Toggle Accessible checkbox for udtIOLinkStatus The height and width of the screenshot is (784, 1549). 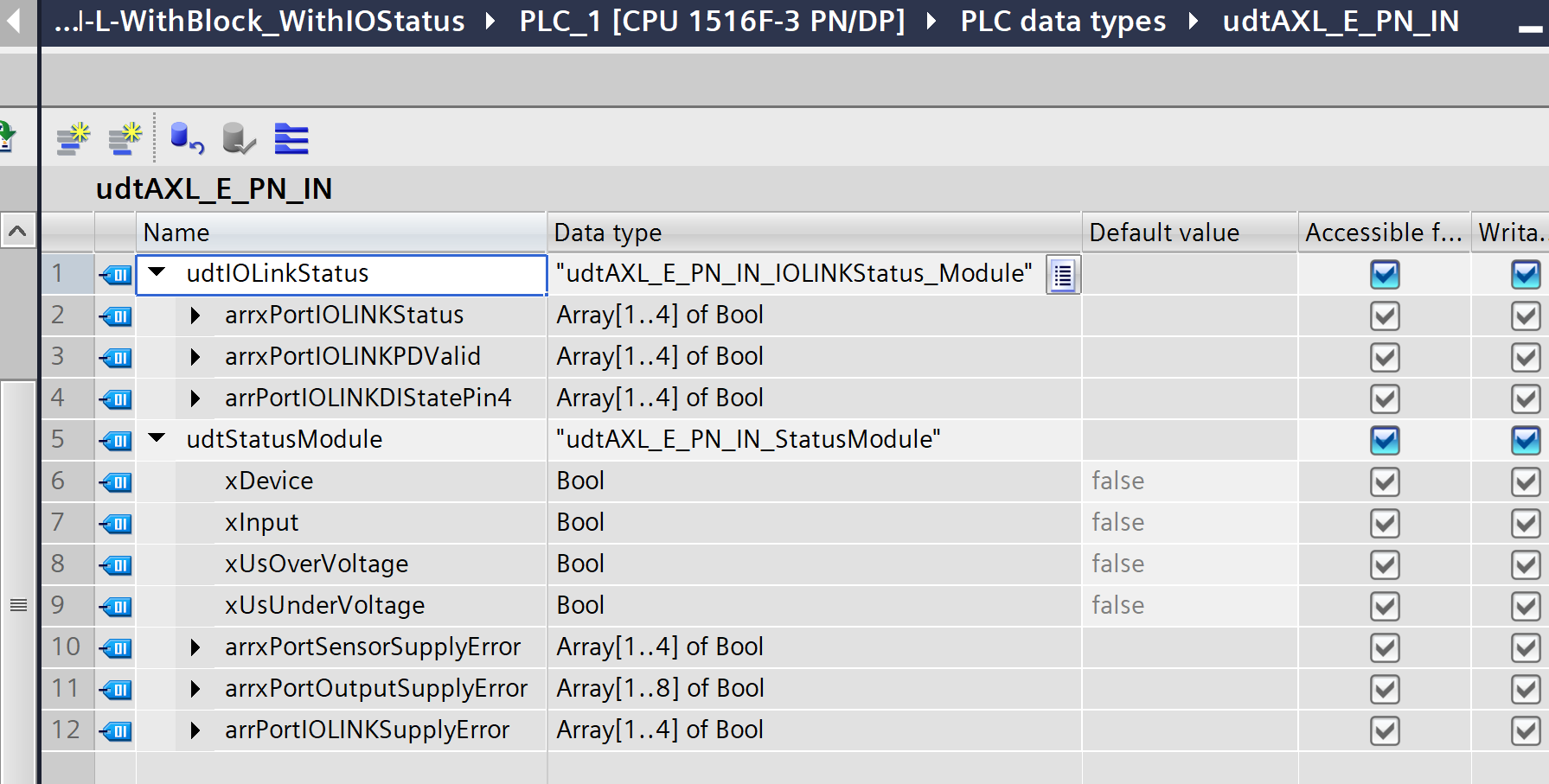1385,275
